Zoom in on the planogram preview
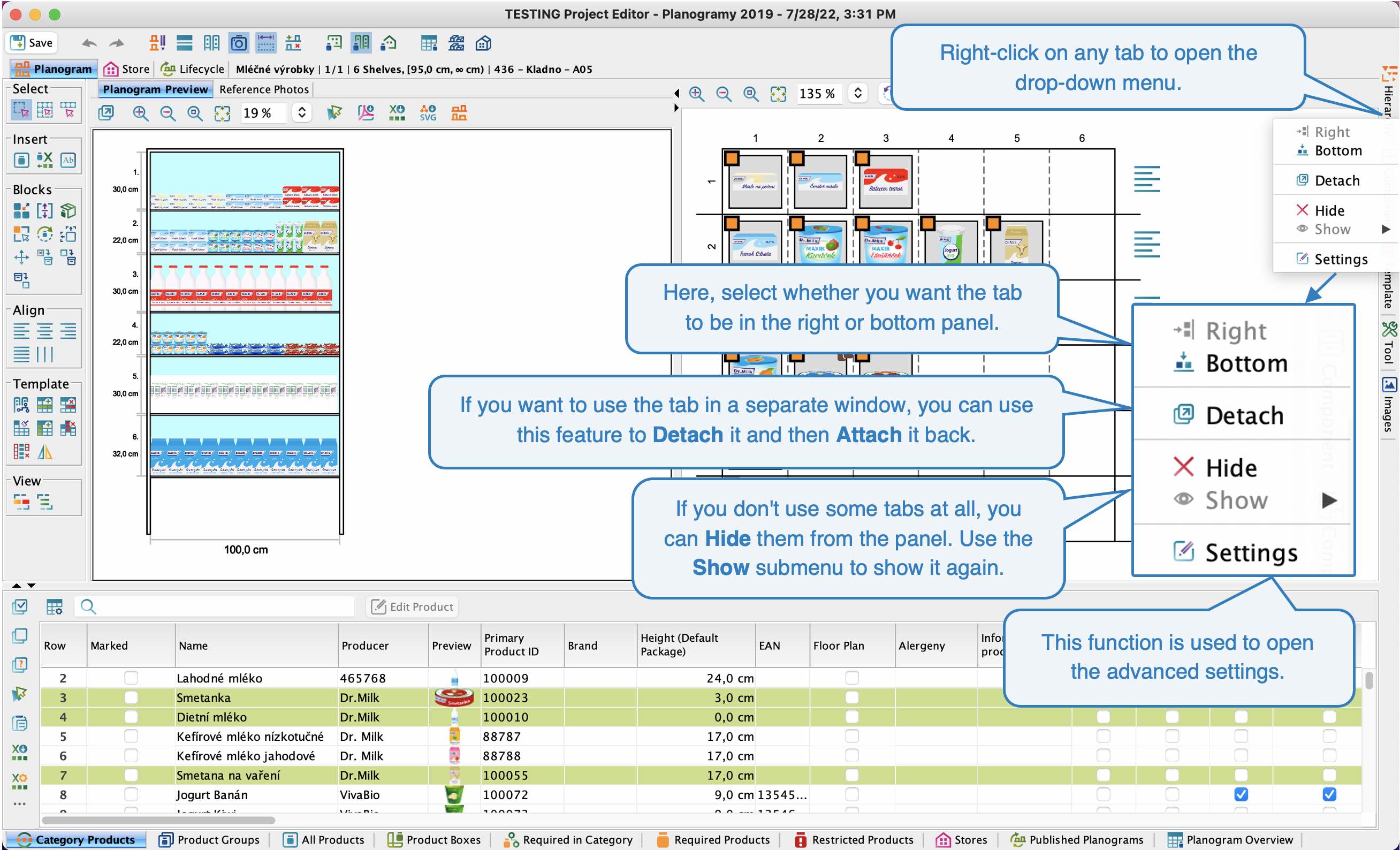 click(x=140, y=113)
